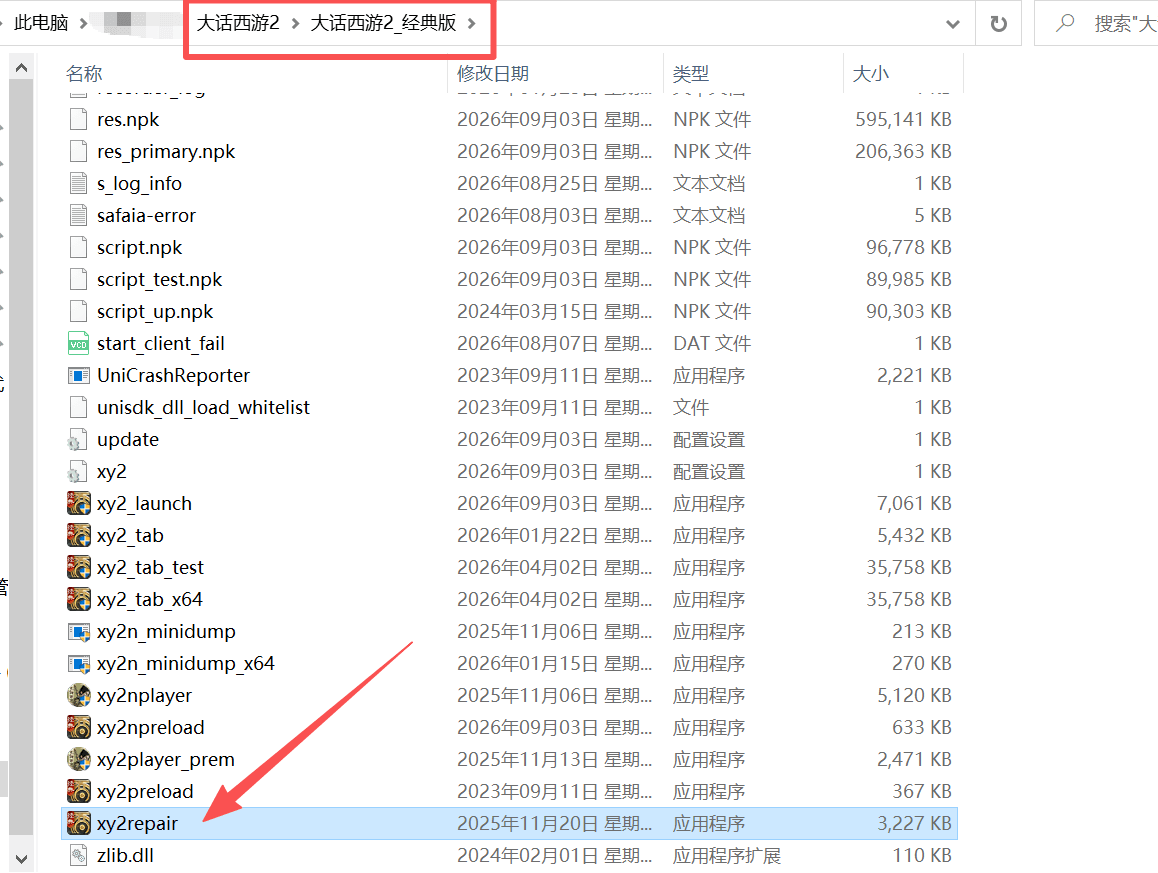Click the xy2player_prem application icon
The height and width of the screenshot is (873, 1158).
78,759
